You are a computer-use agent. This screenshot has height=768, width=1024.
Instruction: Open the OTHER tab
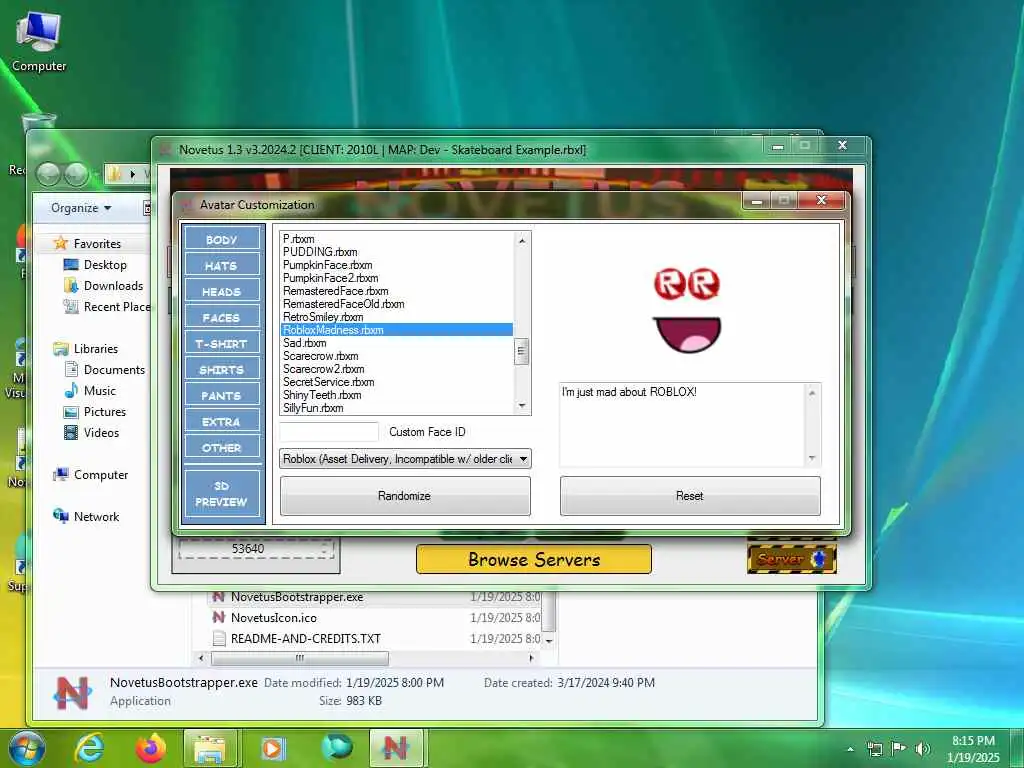(222, 448)
